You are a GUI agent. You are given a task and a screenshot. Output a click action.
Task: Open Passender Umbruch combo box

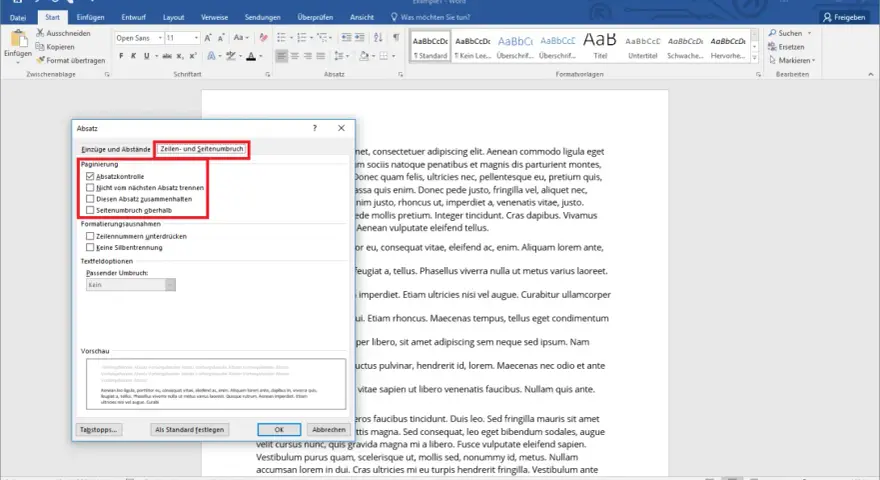[x=131, y=285]
